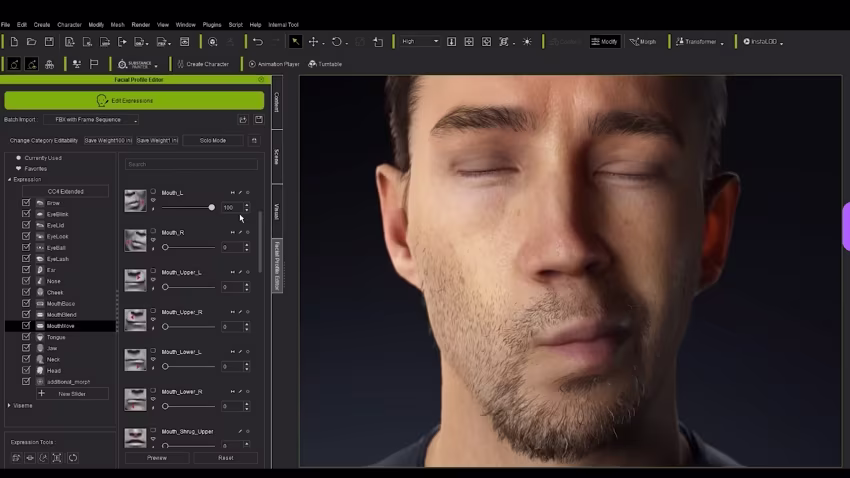This screenshot has width=850, height=478.
Task: Save project with floppy icon
Action: 49,42
